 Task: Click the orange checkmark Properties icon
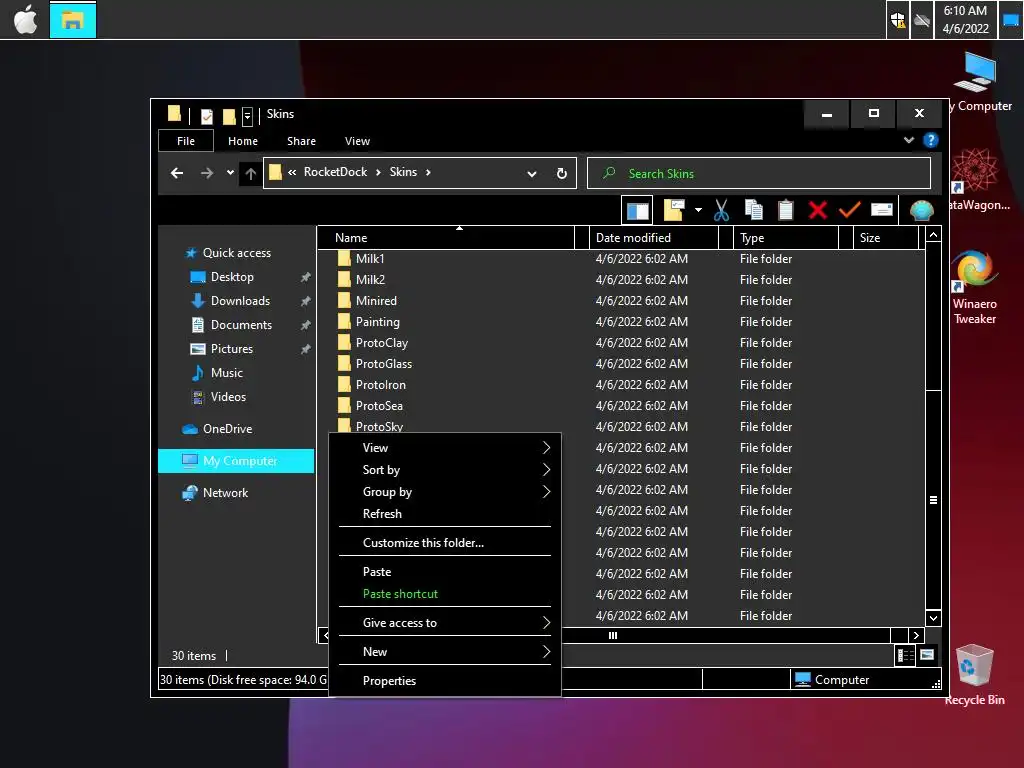(849, 210)
